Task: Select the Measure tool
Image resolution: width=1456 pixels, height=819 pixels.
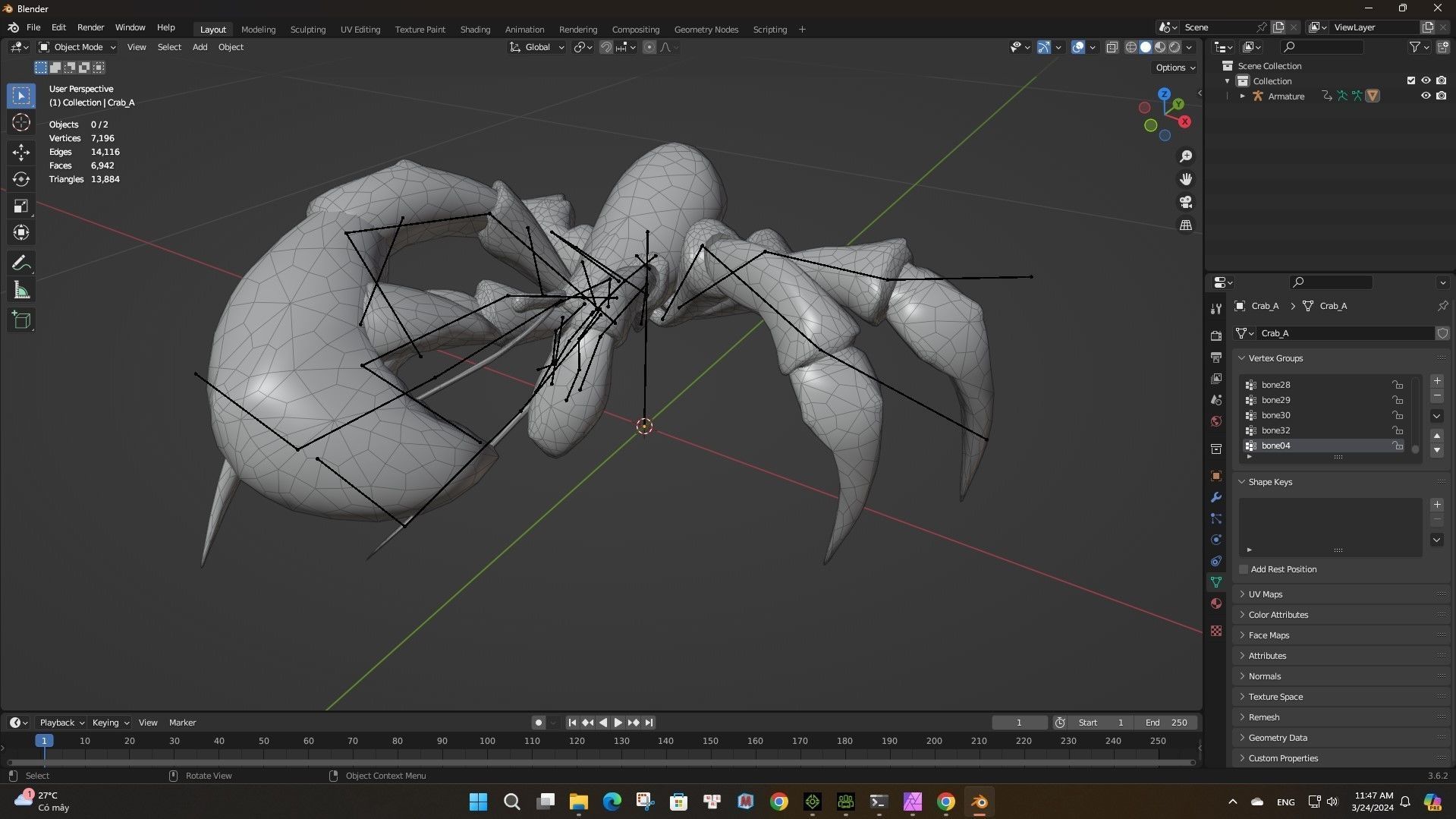Action: click(x=21, y=290)
